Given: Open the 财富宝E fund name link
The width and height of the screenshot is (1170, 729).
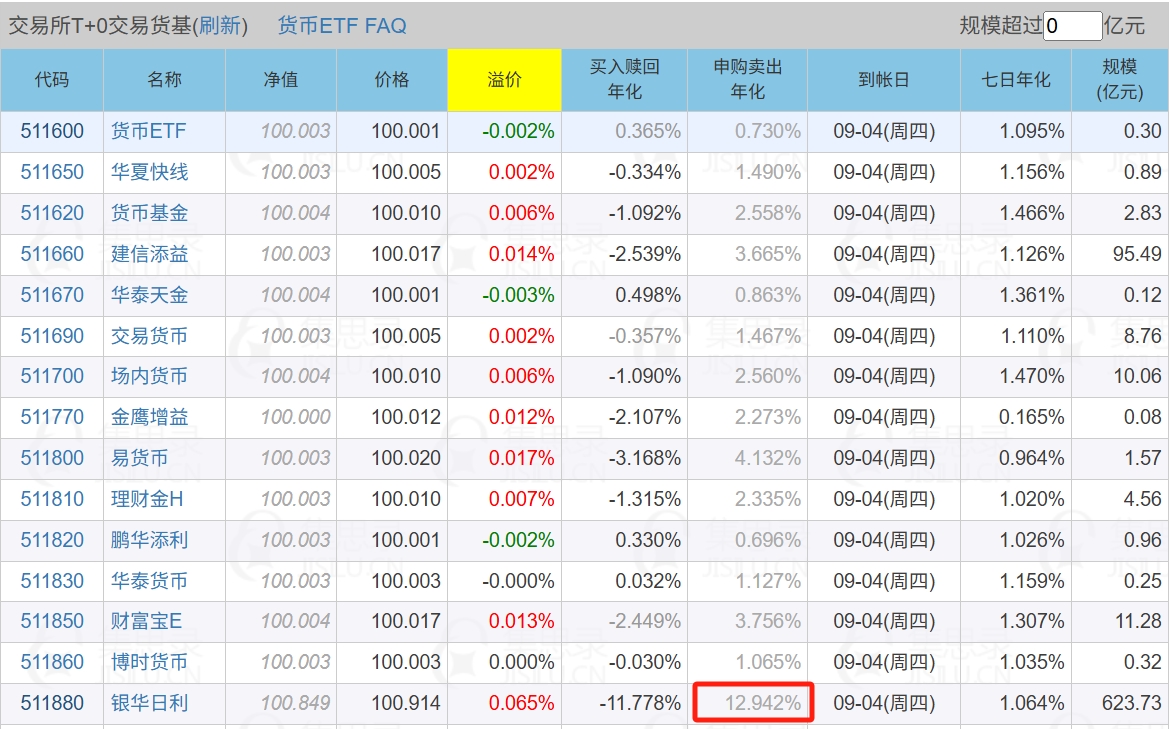Looking at the screenshot, I should click(146, 622).
